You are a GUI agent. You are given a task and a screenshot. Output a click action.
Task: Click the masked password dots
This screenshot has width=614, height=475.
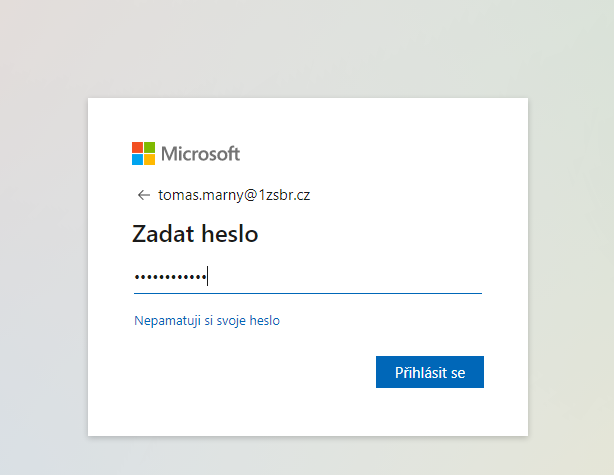170,278
